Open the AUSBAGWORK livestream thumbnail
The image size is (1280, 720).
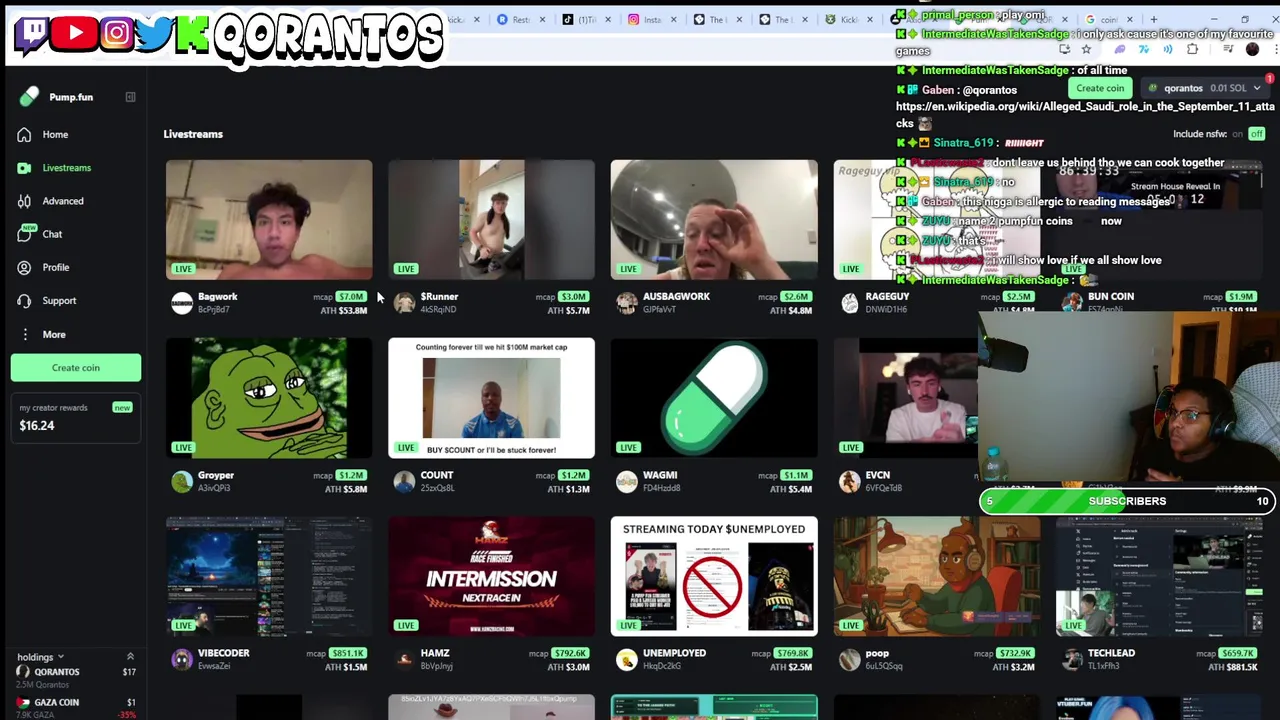pos(714,219)
